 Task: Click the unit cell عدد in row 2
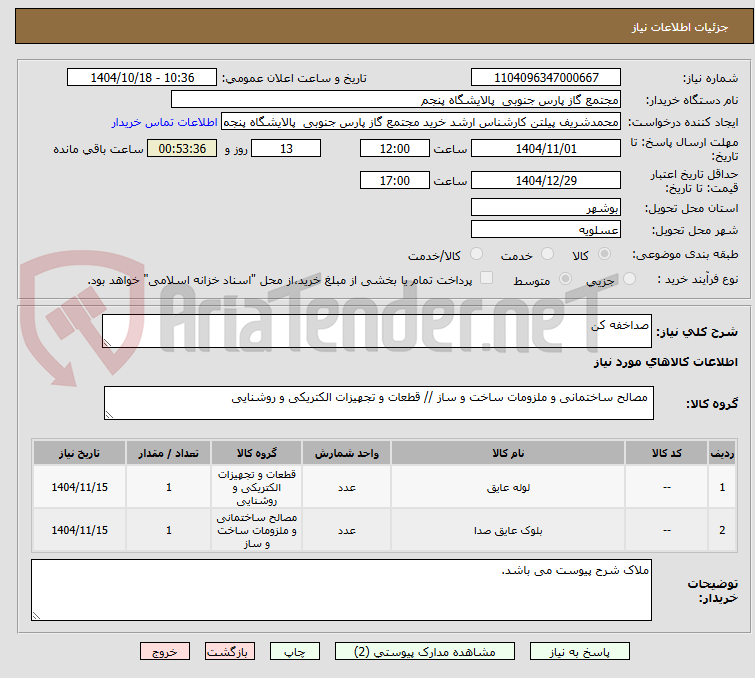(x=347, y=530)
